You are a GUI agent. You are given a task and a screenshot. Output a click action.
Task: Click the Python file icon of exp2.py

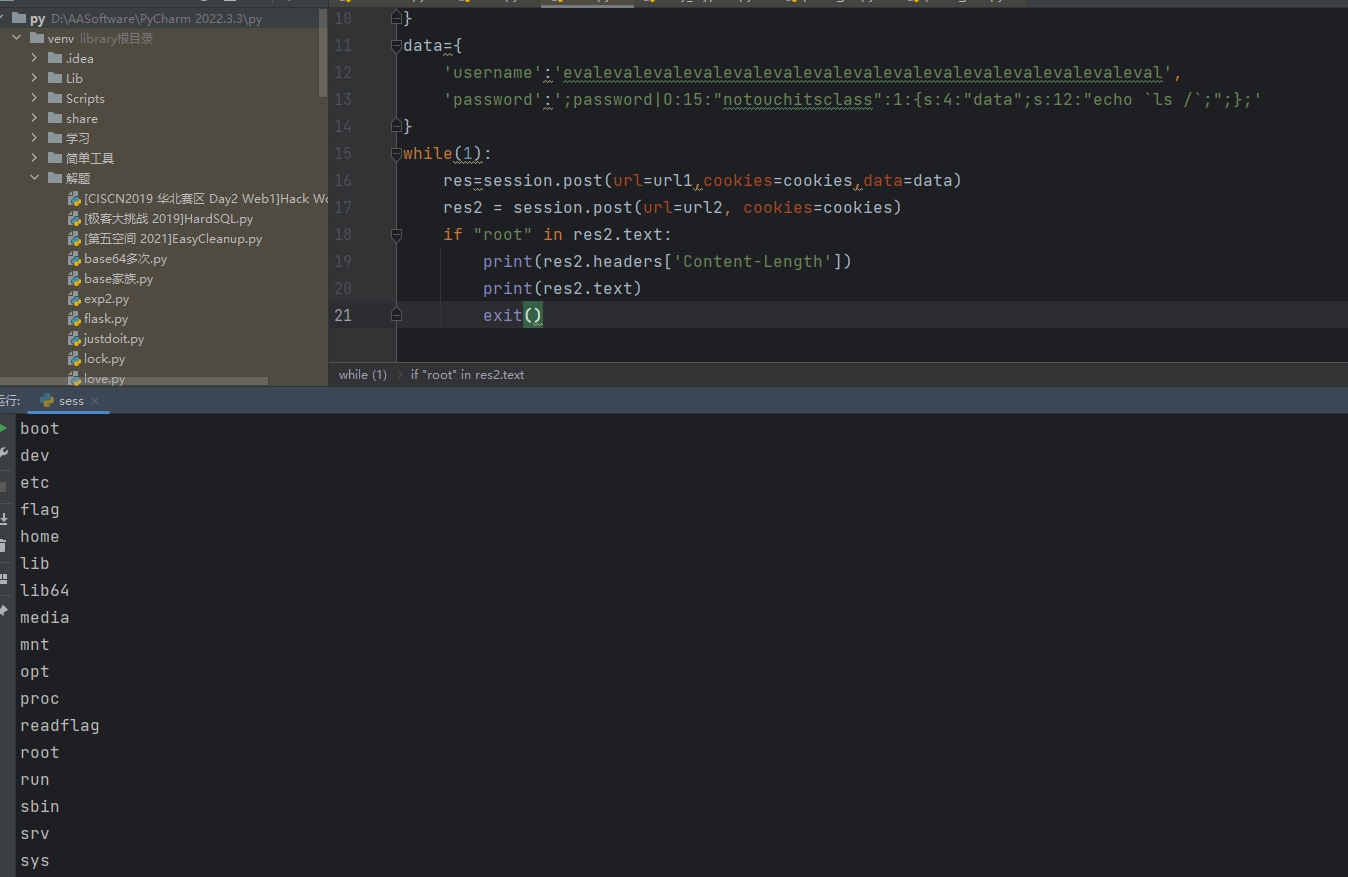(x=74, y=298)
